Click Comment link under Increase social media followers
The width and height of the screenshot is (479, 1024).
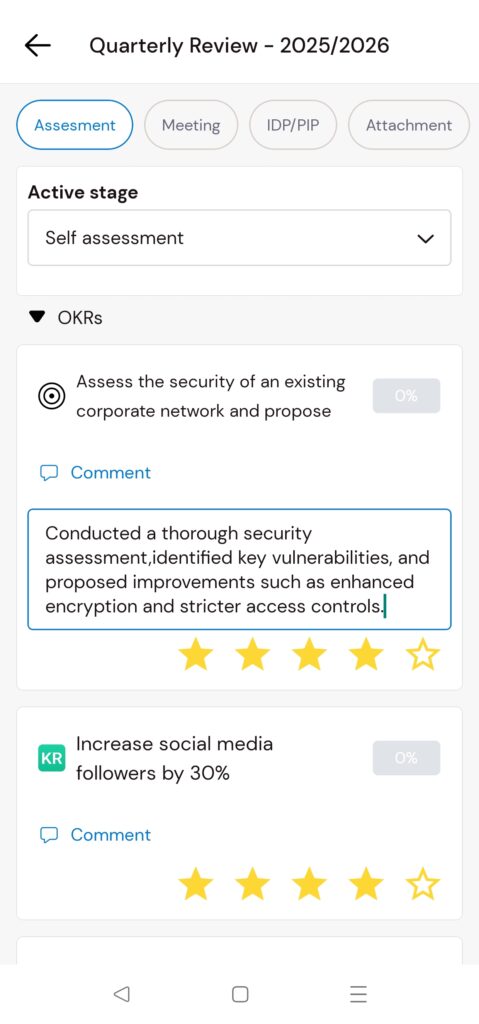click(x=110, y=835)
